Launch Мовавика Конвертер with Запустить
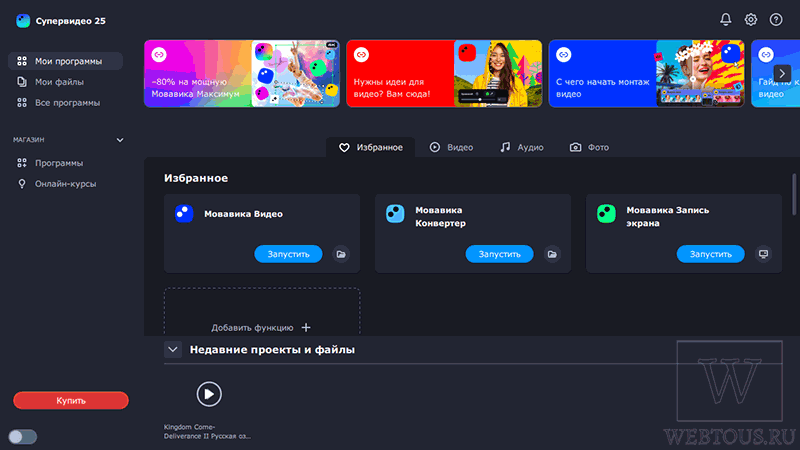The image size is (800, 450). [499, 254]
